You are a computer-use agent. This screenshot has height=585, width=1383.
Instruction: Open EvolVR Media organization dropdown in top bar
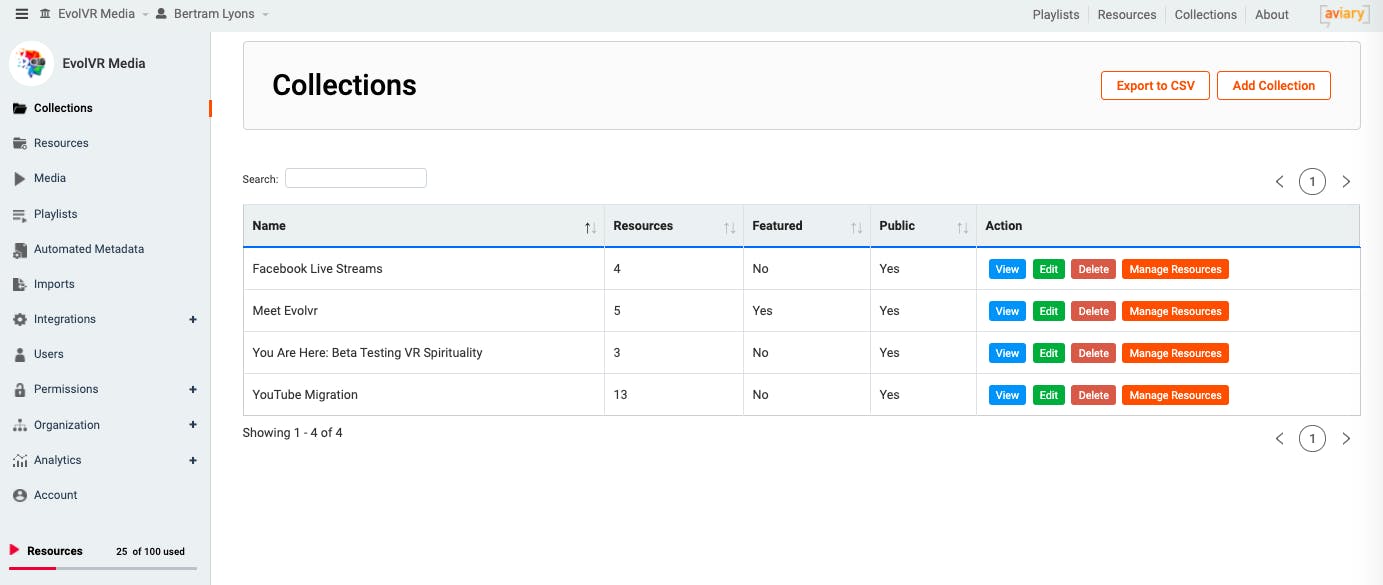click(x=93, y=14)
